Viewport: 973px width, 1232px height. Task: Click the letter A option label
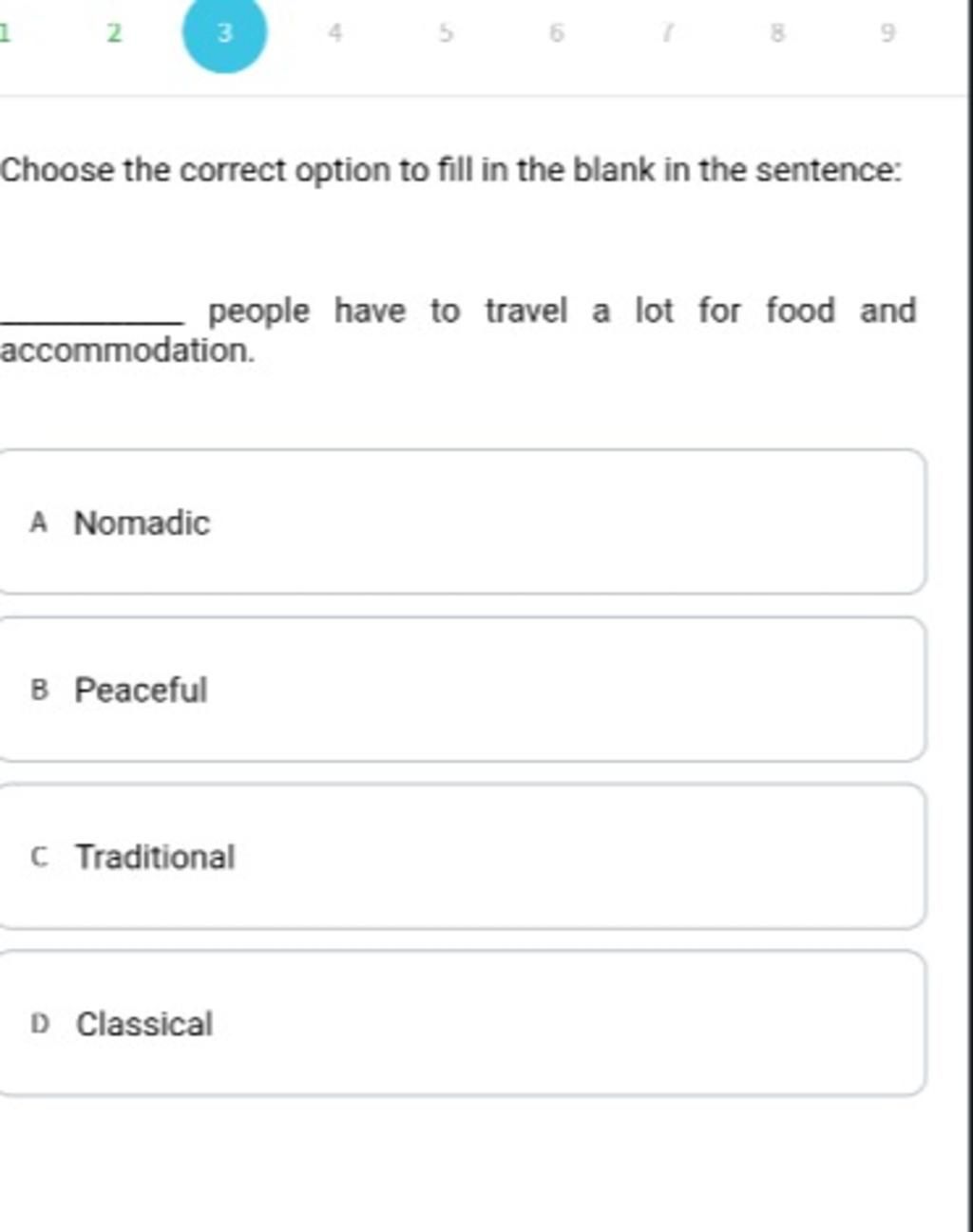38,522
